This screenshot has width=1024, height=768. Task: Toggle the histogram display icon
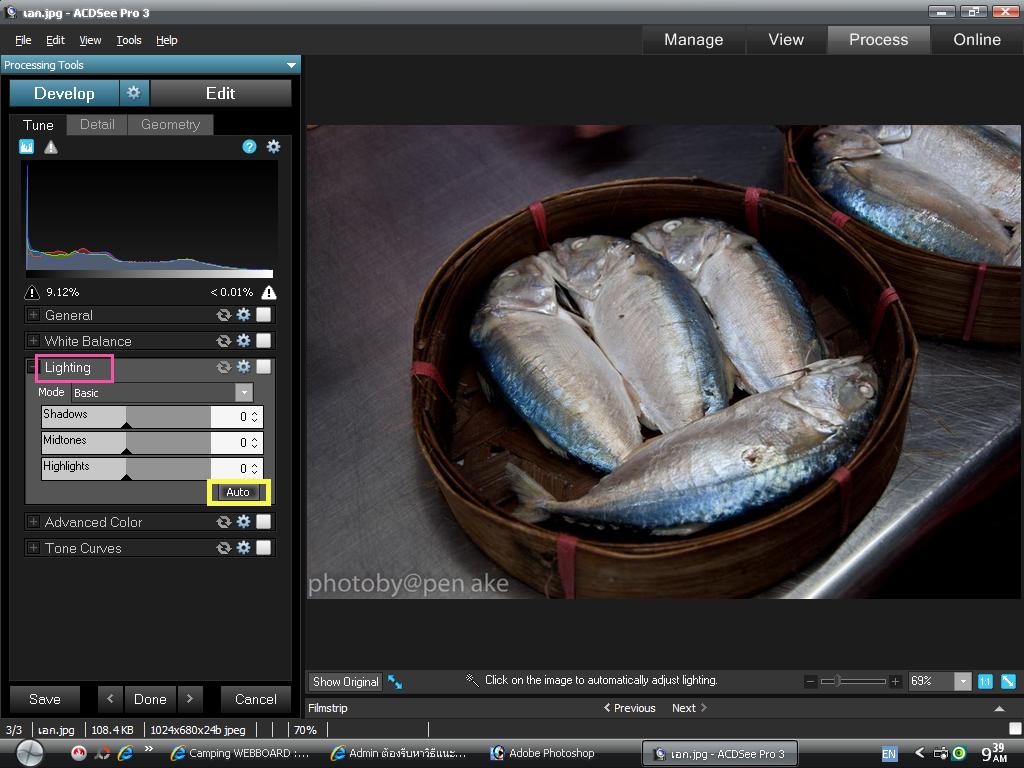tap(27, 147)
